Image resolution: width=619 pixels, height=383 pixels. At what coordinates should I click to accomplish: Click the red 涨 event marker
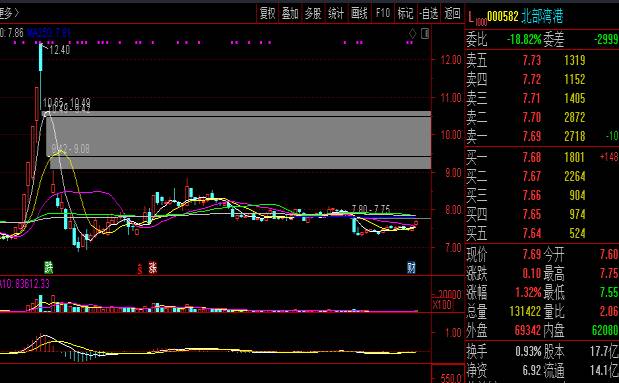[153, 268]
